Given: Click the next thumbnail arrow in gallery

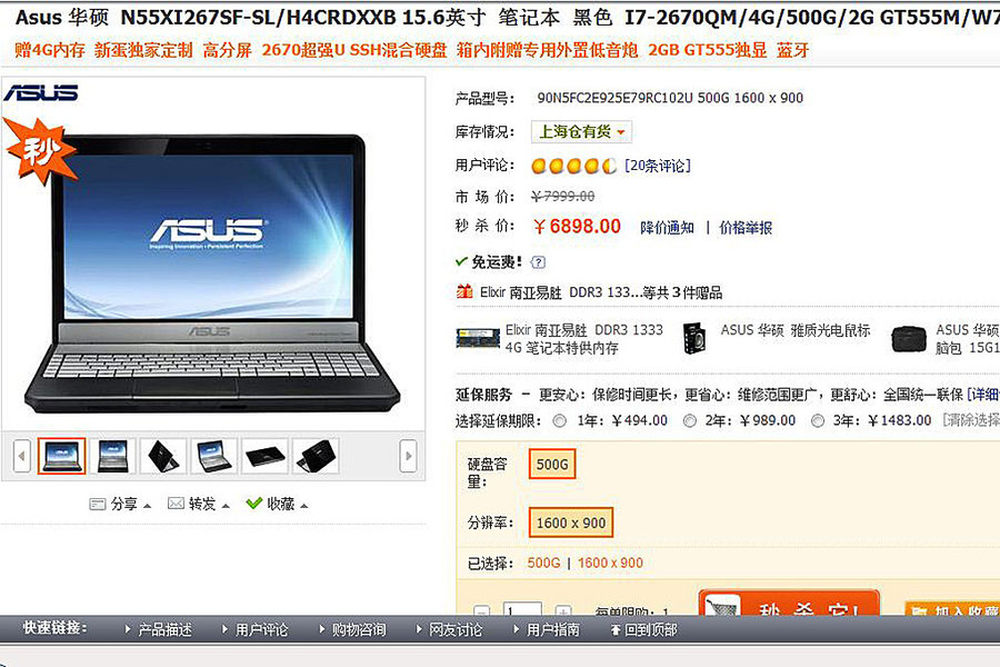Looking at the screenshot, I should 408,456.
